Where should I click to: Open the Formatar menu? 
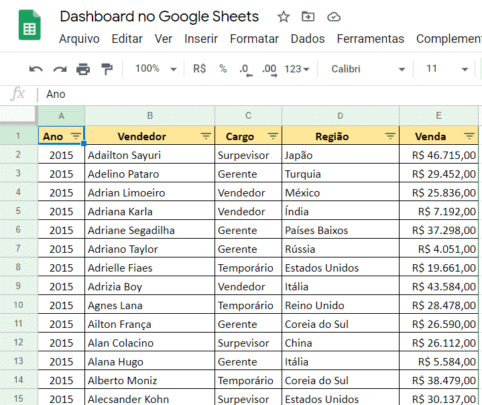point(254,39)
